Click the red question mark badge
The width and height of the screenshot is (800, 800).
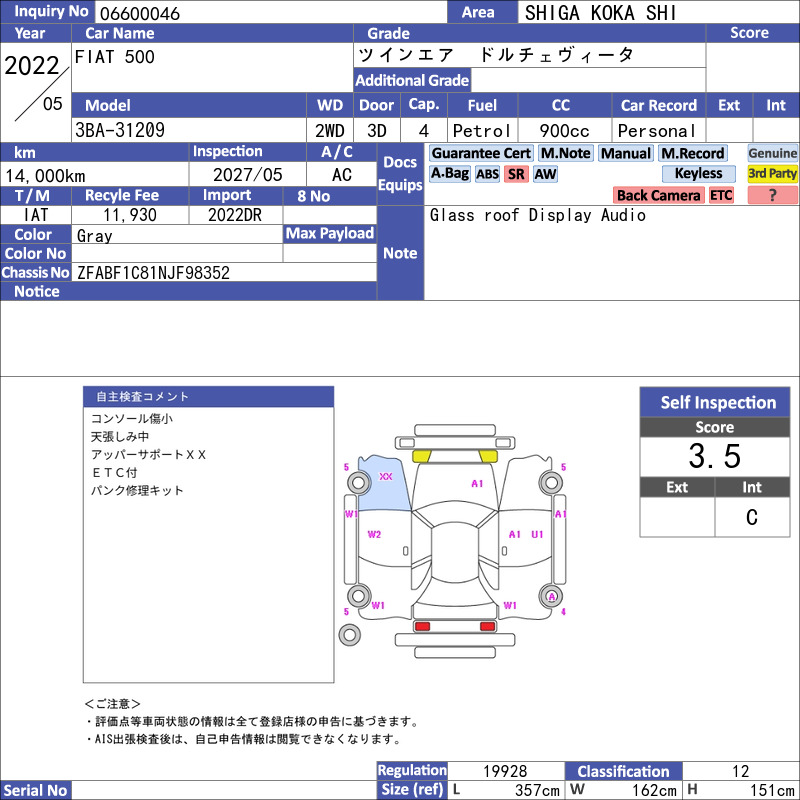pos(772,195)
